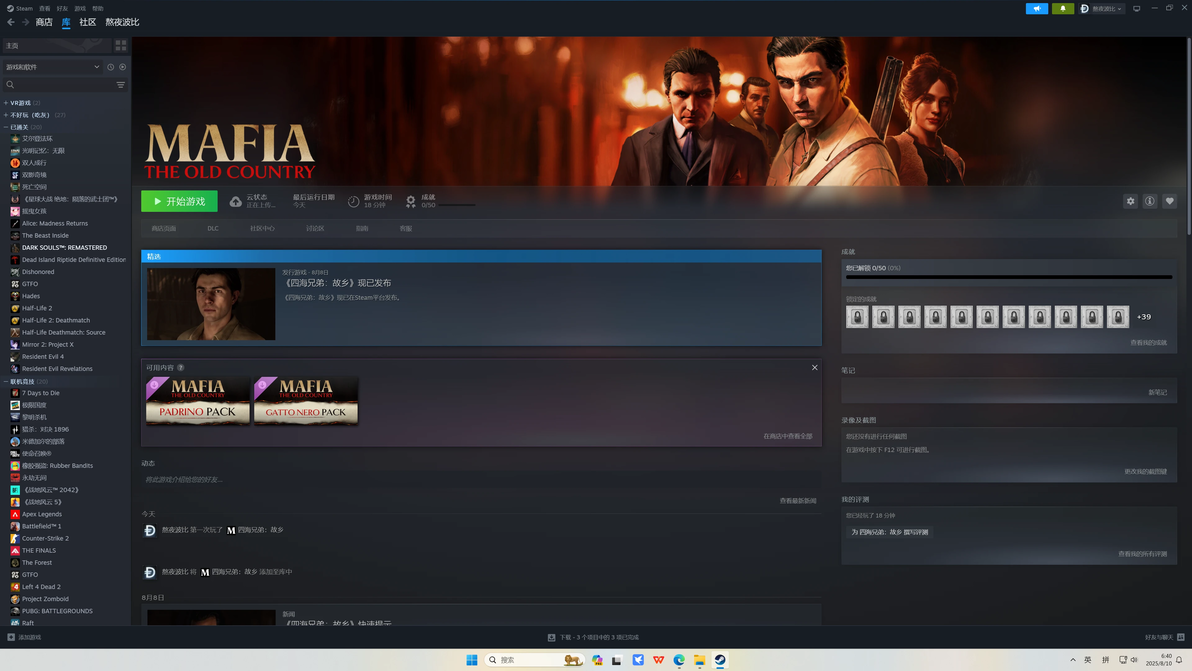Click the play time clock icon

pos(353,201)
